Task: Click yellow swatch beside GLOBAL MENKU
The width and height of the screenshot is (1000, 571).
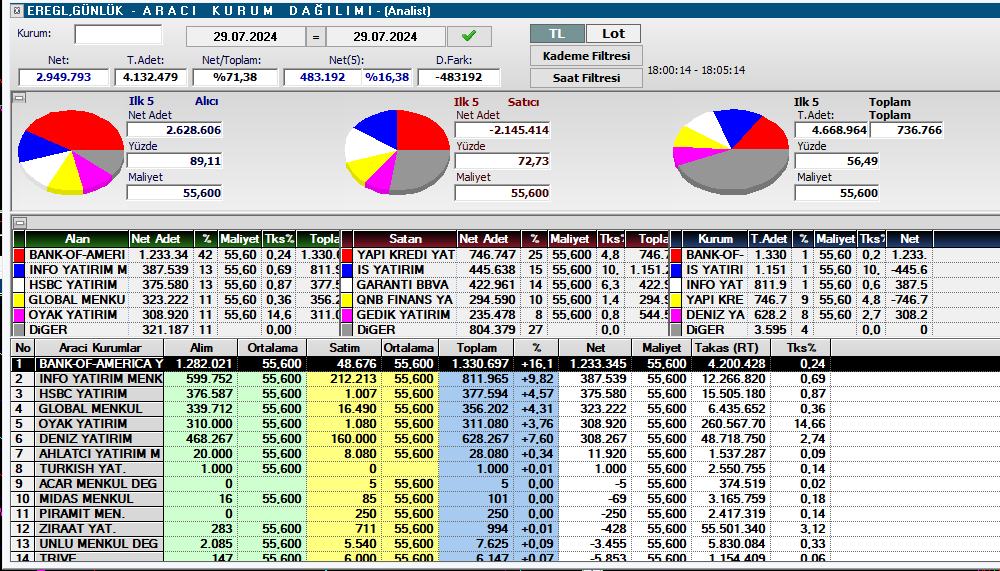Action: point(18,300)
